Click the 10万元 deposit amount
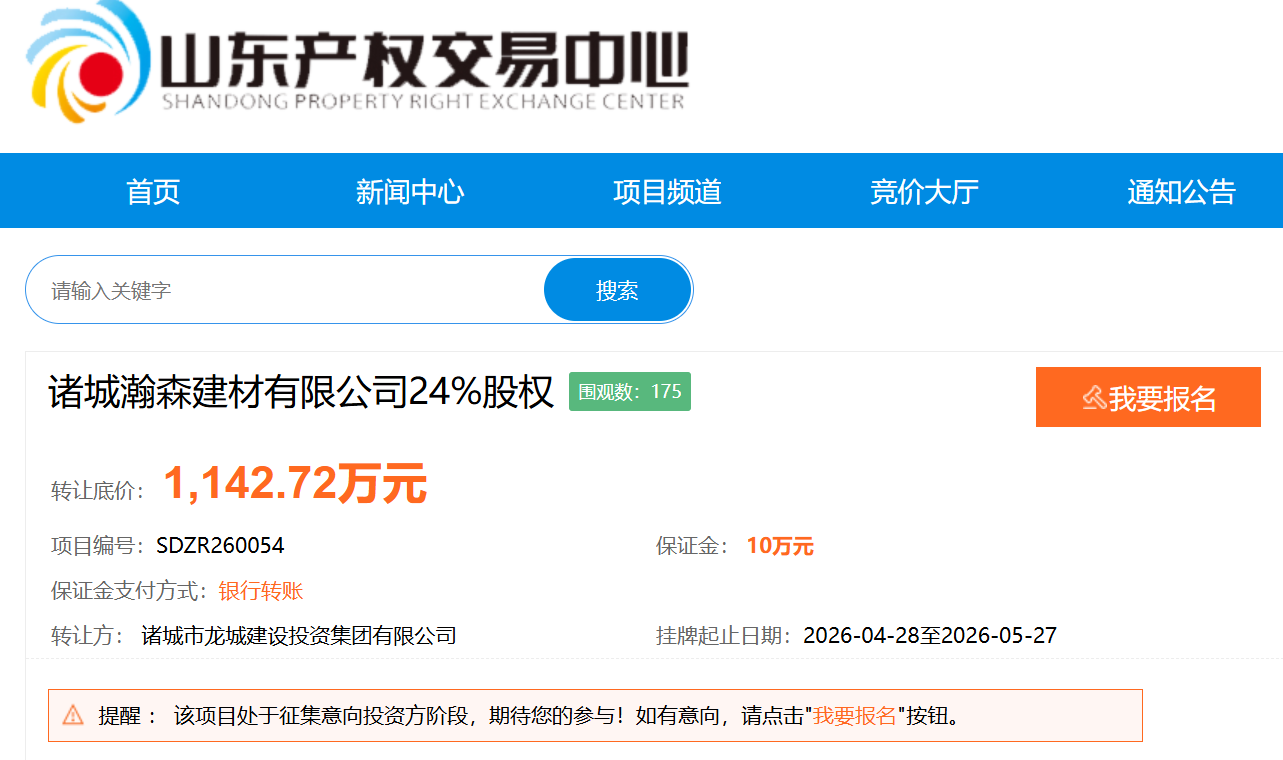Image resolution: width=1283 pixels, height=760 pixels. click(x=780, y=546)
